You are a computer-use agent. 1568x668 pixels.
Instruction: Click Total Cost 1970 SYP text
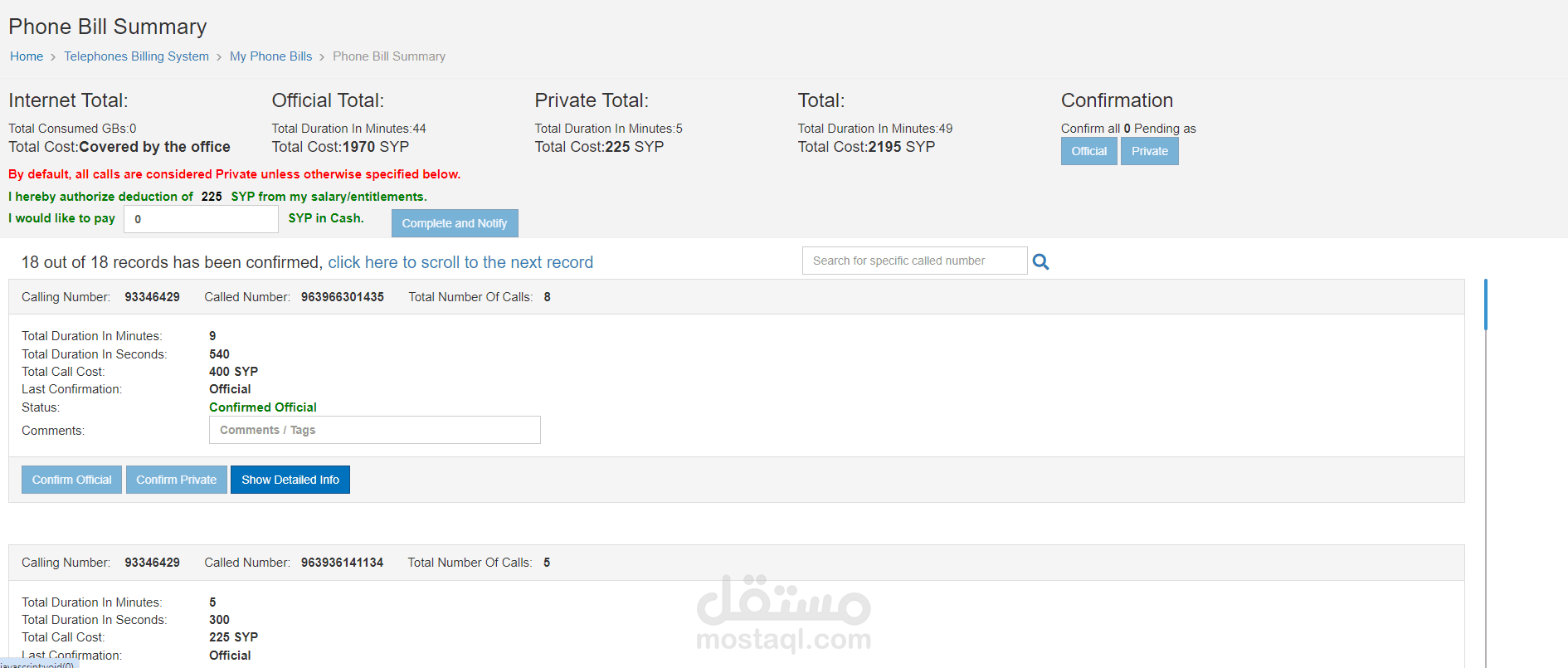340,147
